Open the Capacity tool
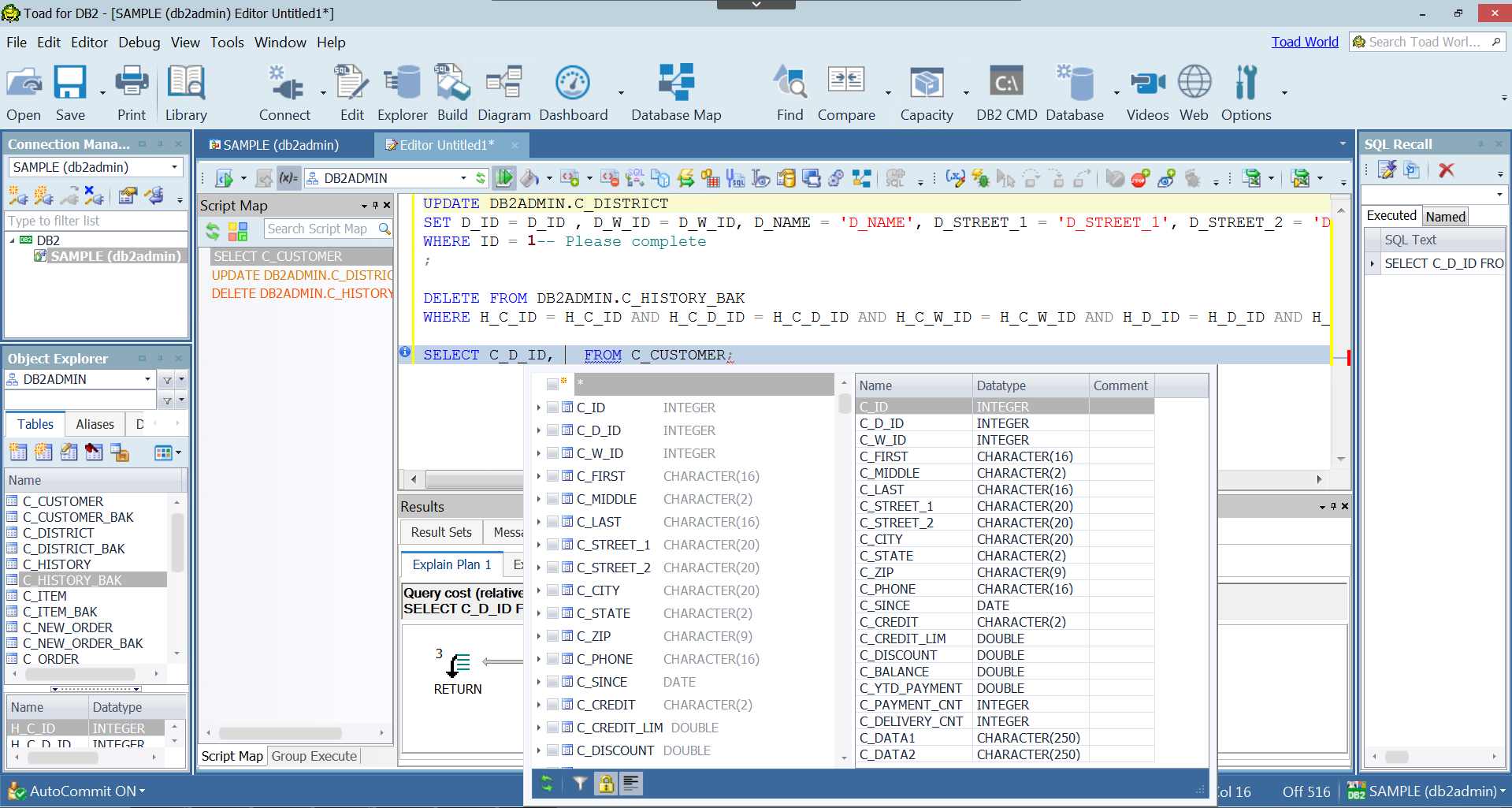This screenshot has height=808, width=1512. [927, 93]
